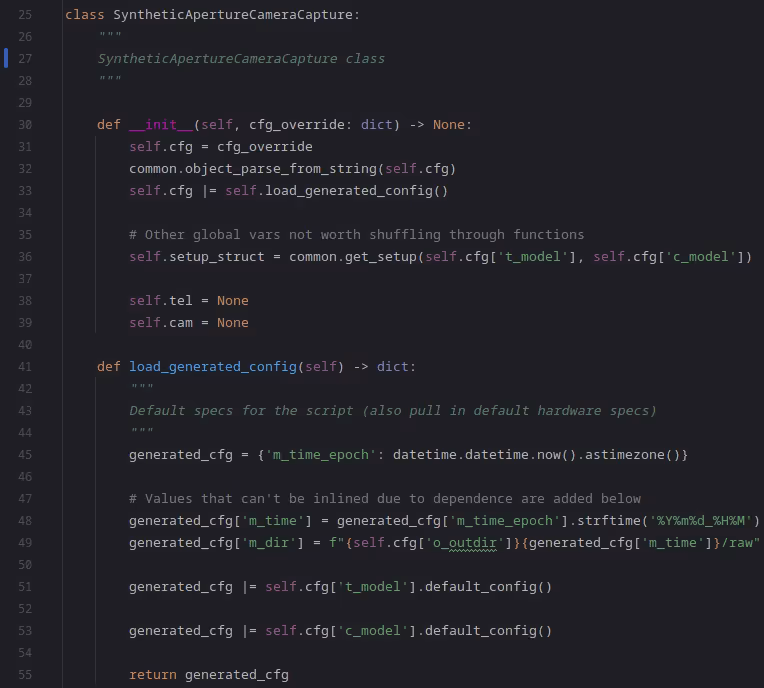Click cfg_override parameter in __init__ signature
This screenshot has height=688, width=764.
click(x=296, y=125)
